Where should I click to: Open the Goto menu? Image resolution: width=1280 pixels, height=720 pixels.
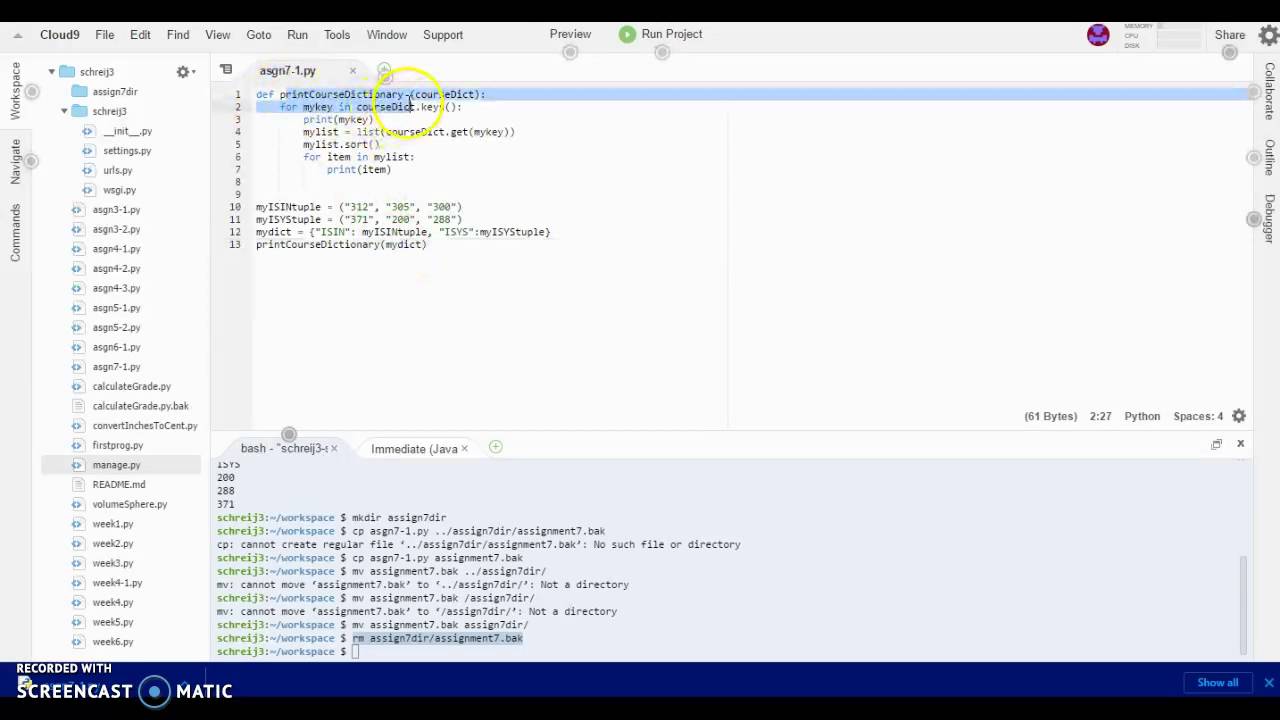point(259,35)
